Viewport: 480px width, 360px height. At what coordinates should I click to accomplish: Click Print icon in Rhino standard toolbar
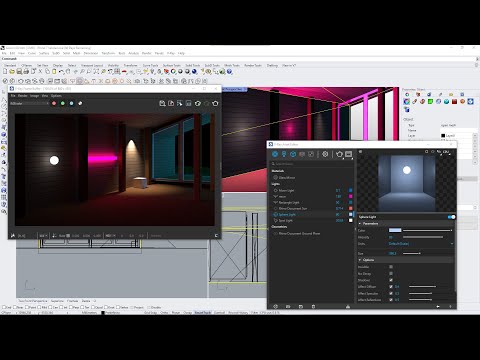pyautogui.click(x=26, y=71)
